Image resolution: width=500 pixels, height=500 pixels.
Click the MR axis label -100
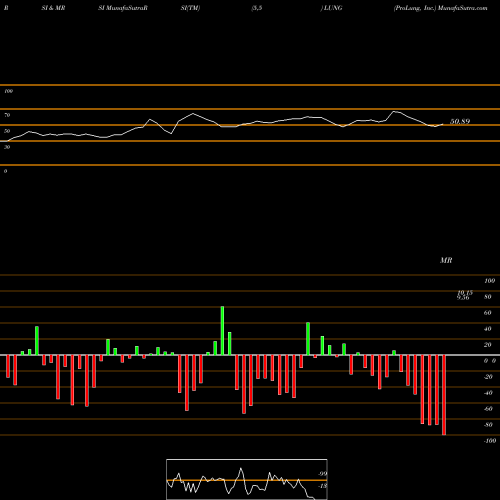pos(490,441)
